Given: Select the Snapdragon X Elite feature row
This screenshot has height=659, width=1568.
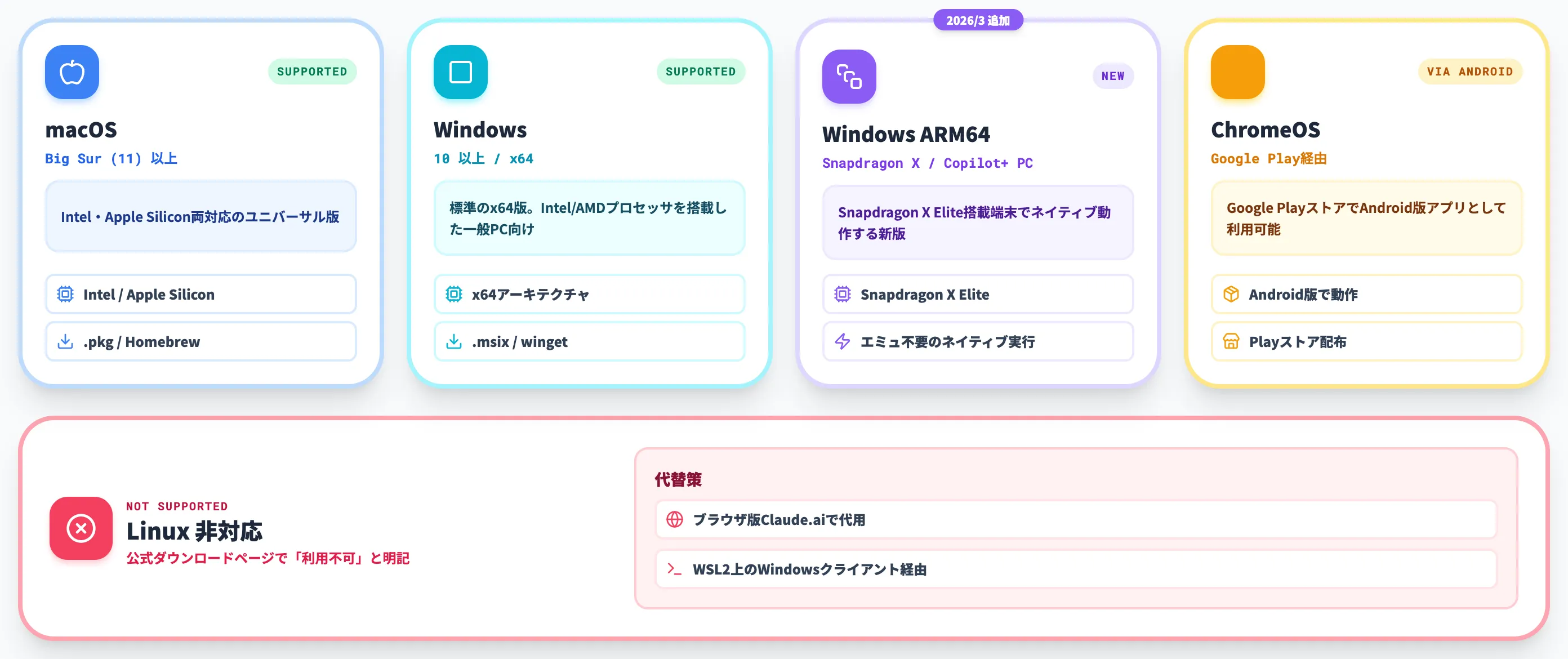Looking at the screenshot, I should [x=978, y=294].
